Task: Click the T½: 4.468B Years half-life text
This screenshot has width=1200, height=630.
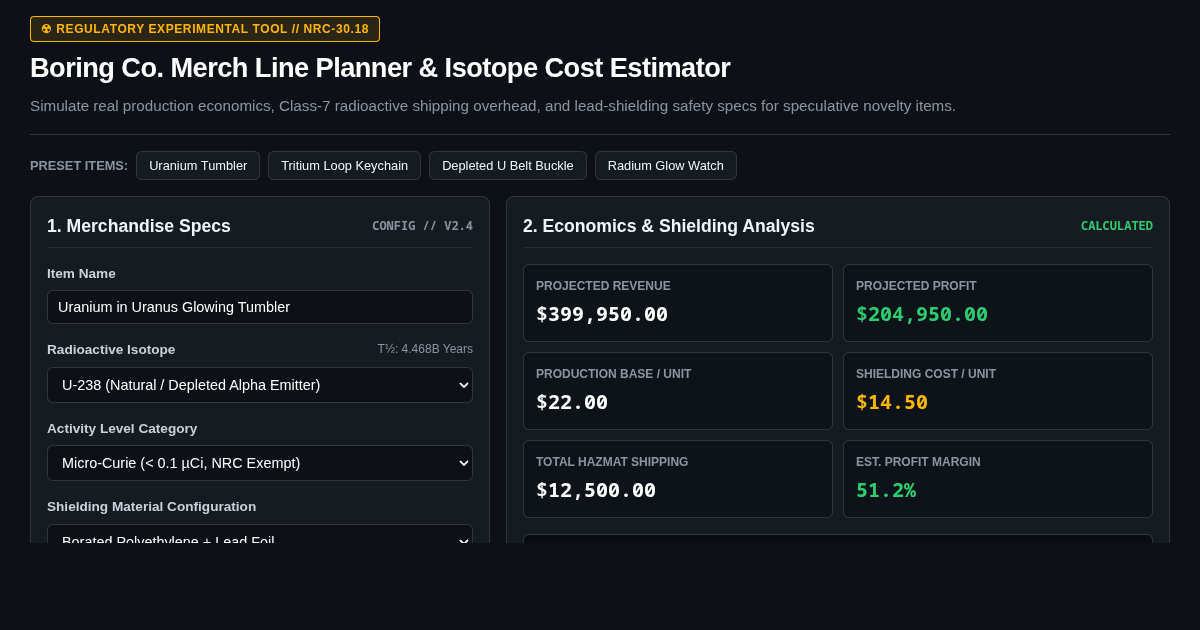Action: 425,349
